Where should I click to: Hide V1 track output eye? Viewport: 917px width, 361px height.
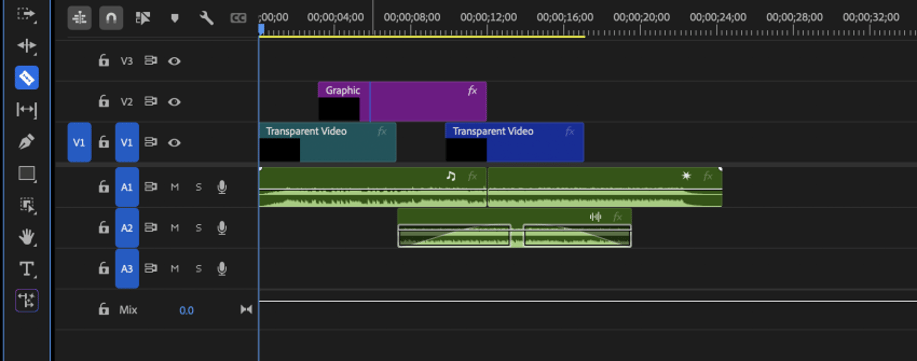[174, 142]
